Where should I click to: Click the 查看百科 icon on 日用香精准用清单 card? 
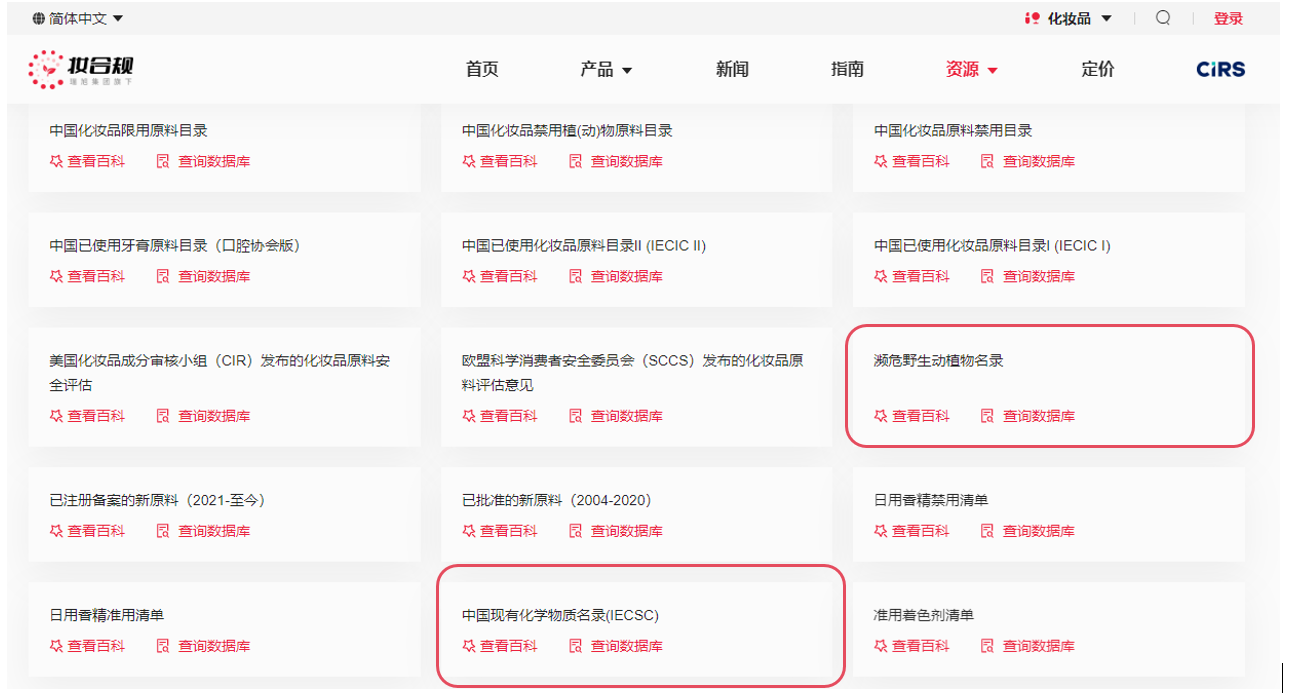click(x=55, y=645)
